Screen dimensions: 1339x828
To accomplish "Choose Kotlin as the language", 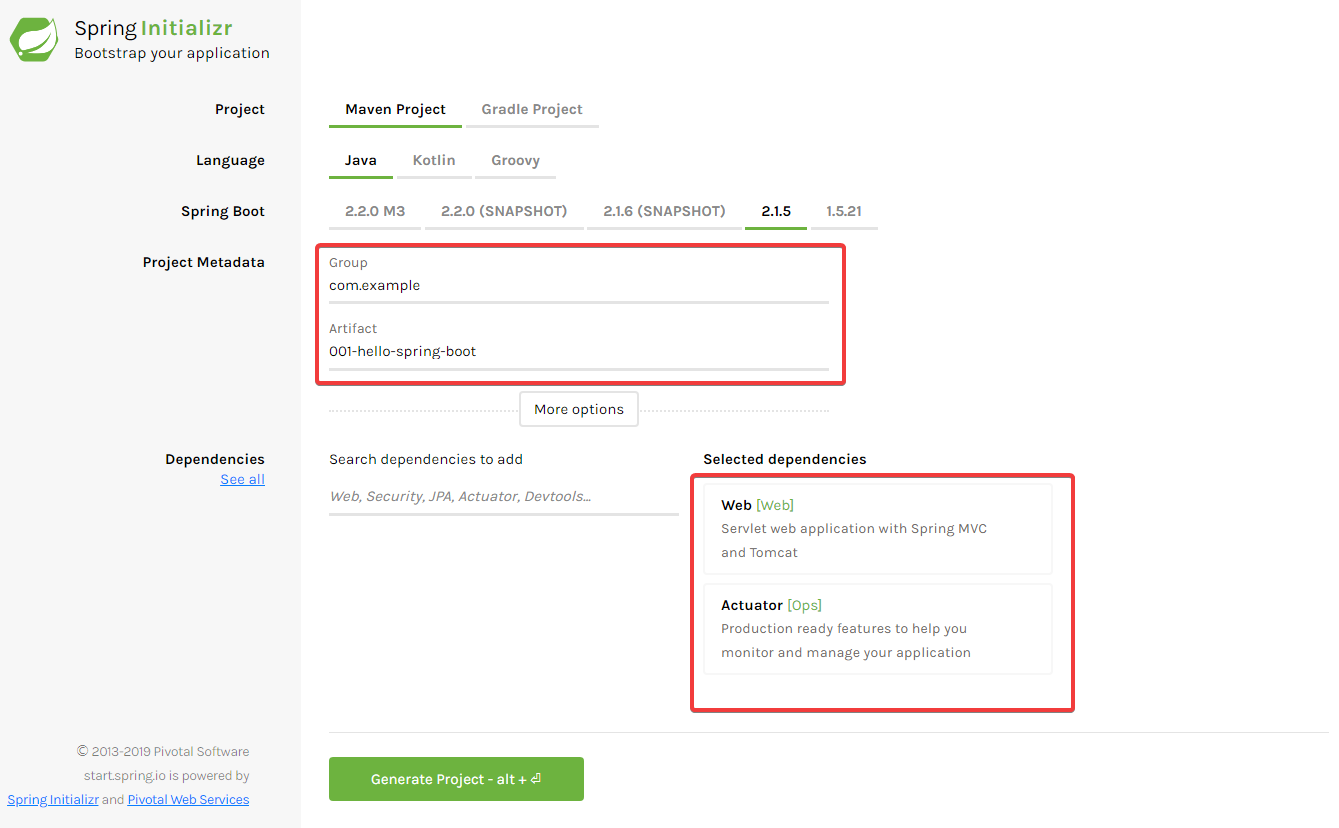I will click(434, 161).
